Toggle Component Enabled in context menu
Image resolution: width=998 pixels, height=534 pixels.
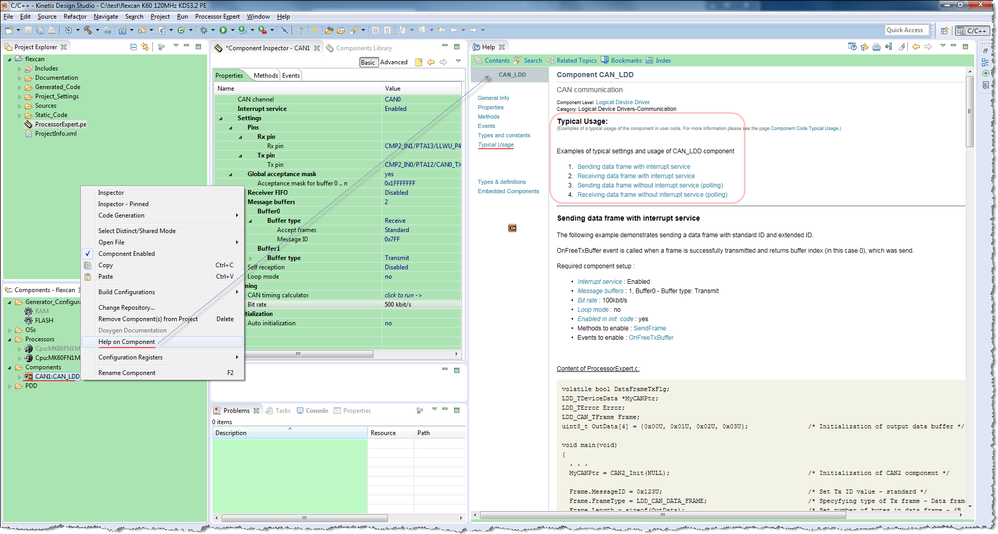(126, 254)
